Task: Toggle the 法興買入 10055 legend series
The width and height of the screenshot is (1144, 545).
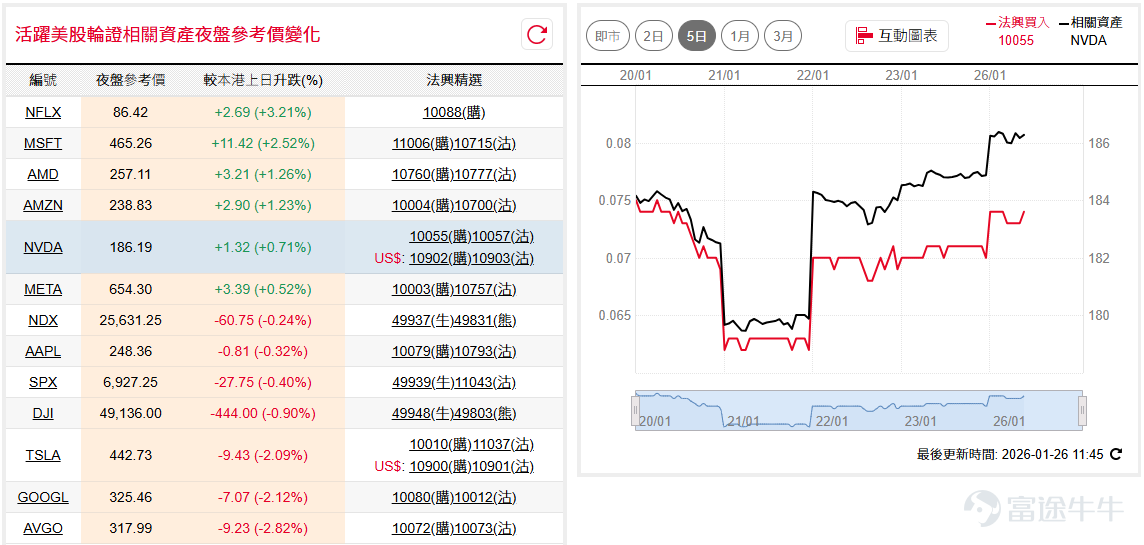Action: click(x=1016, y=31)
